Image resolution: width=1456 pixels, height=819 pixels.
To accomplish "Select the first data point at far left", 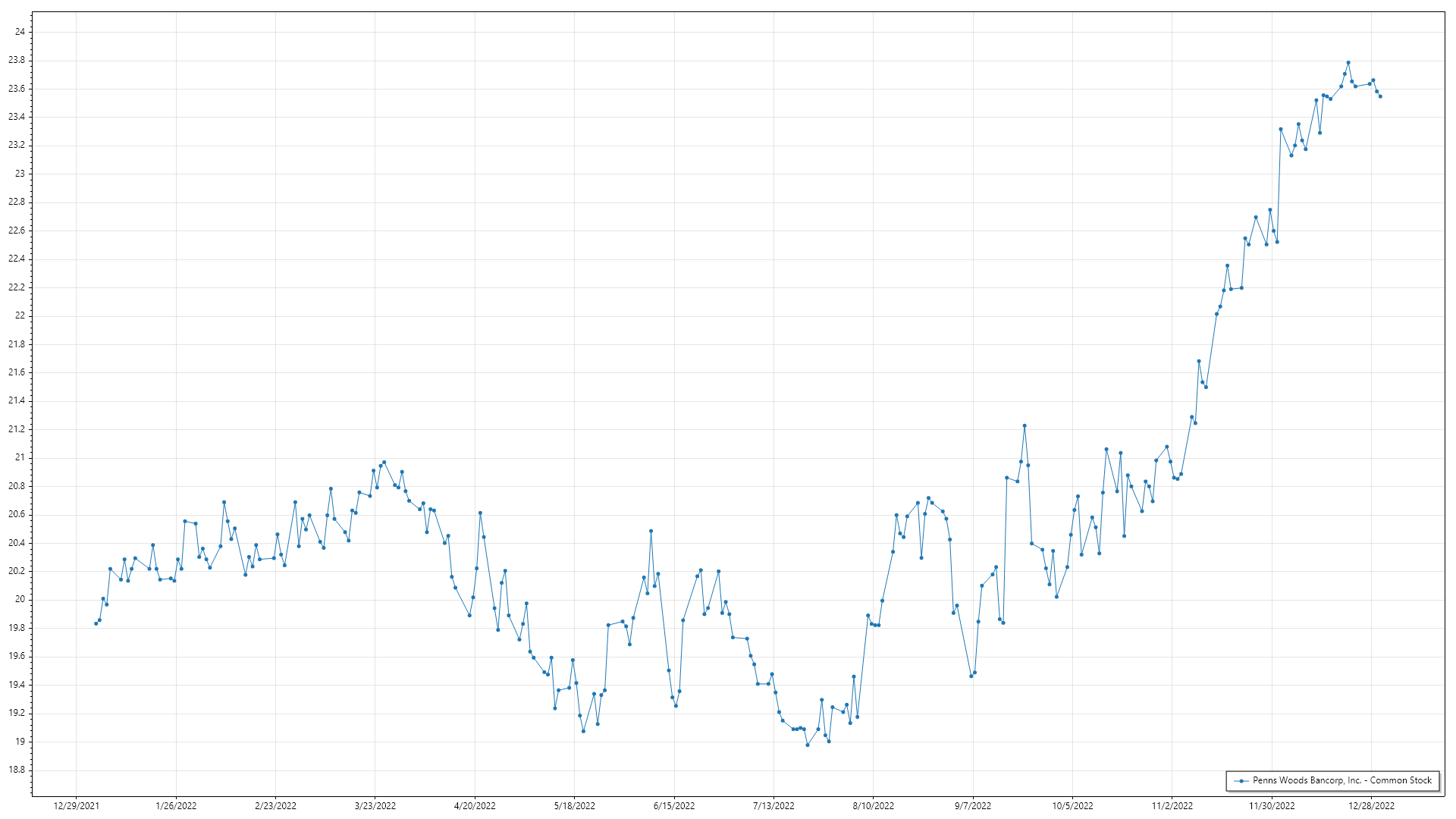I will tap(96, 623).
